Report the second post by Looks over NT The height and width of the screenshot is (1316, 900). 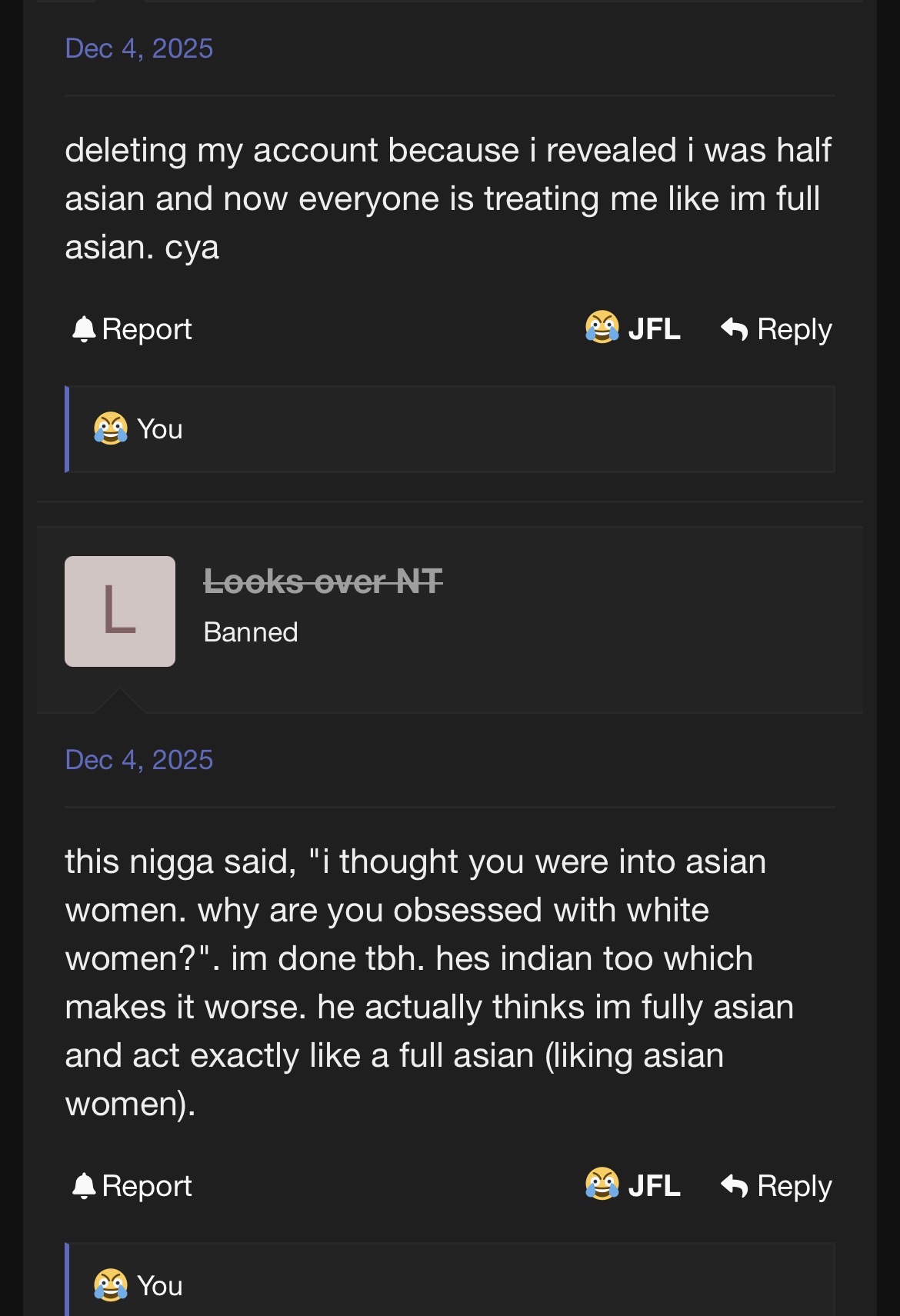click(x=146, y=1186)
